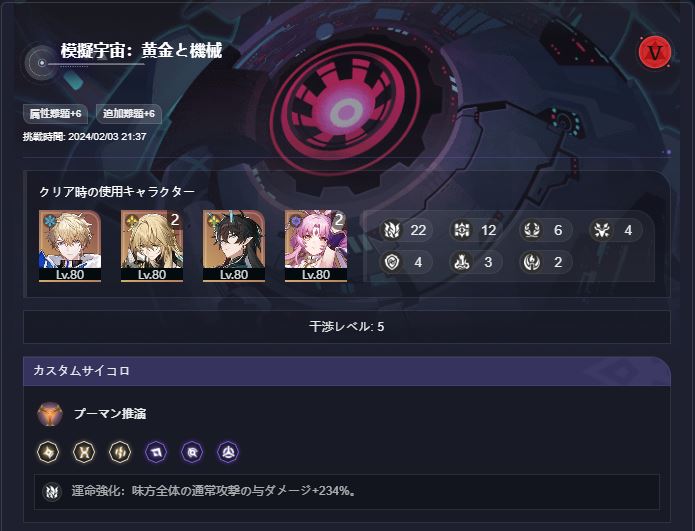This screenshot has height=531, width=695.
Task: Select the path icon showing count 3
Action: (x=461, y=262)
